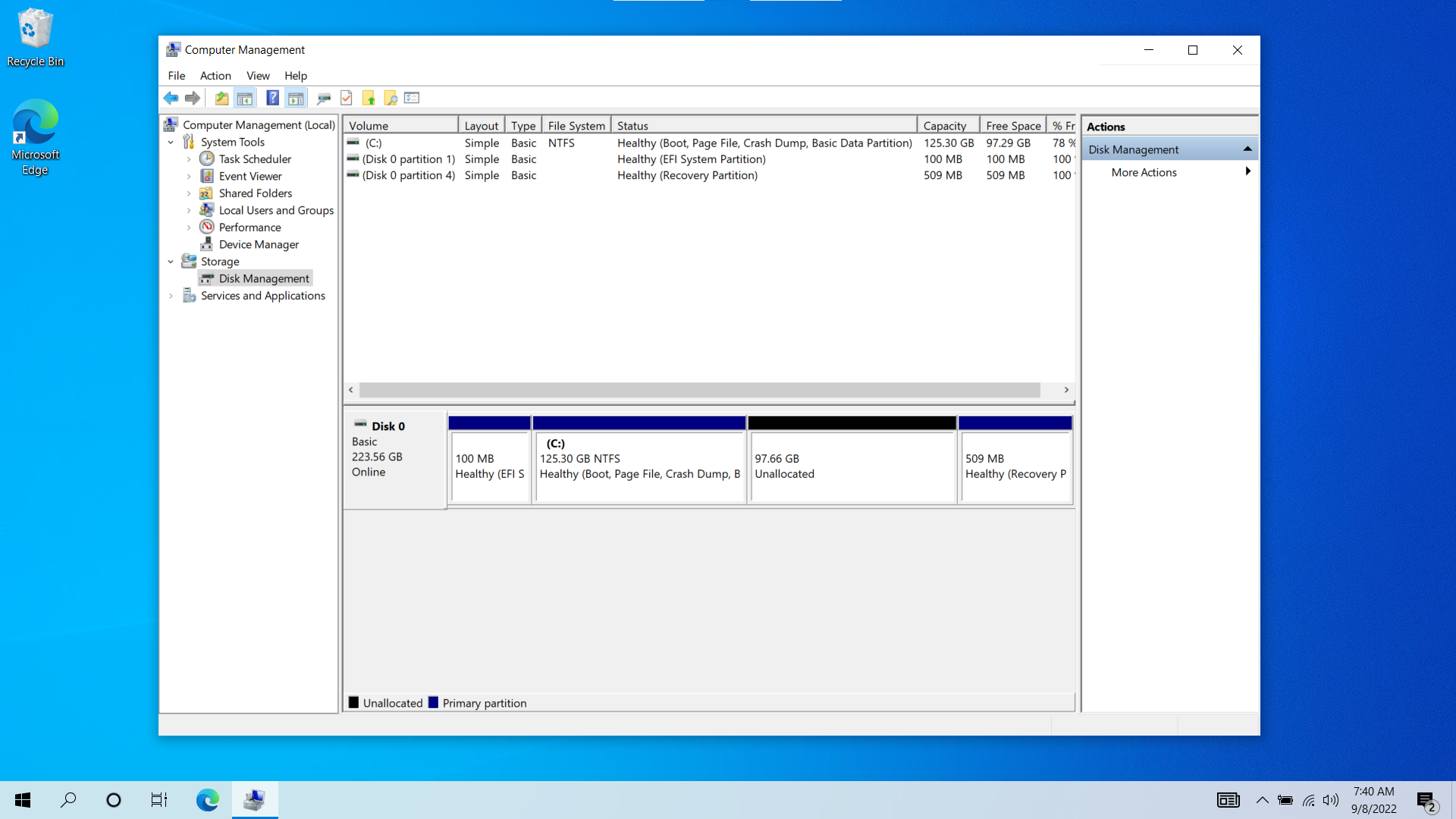Open the Action menu in menu bar
This screenshot has width=1456, height=819.
pyautogui.click(x=215, y=75)
